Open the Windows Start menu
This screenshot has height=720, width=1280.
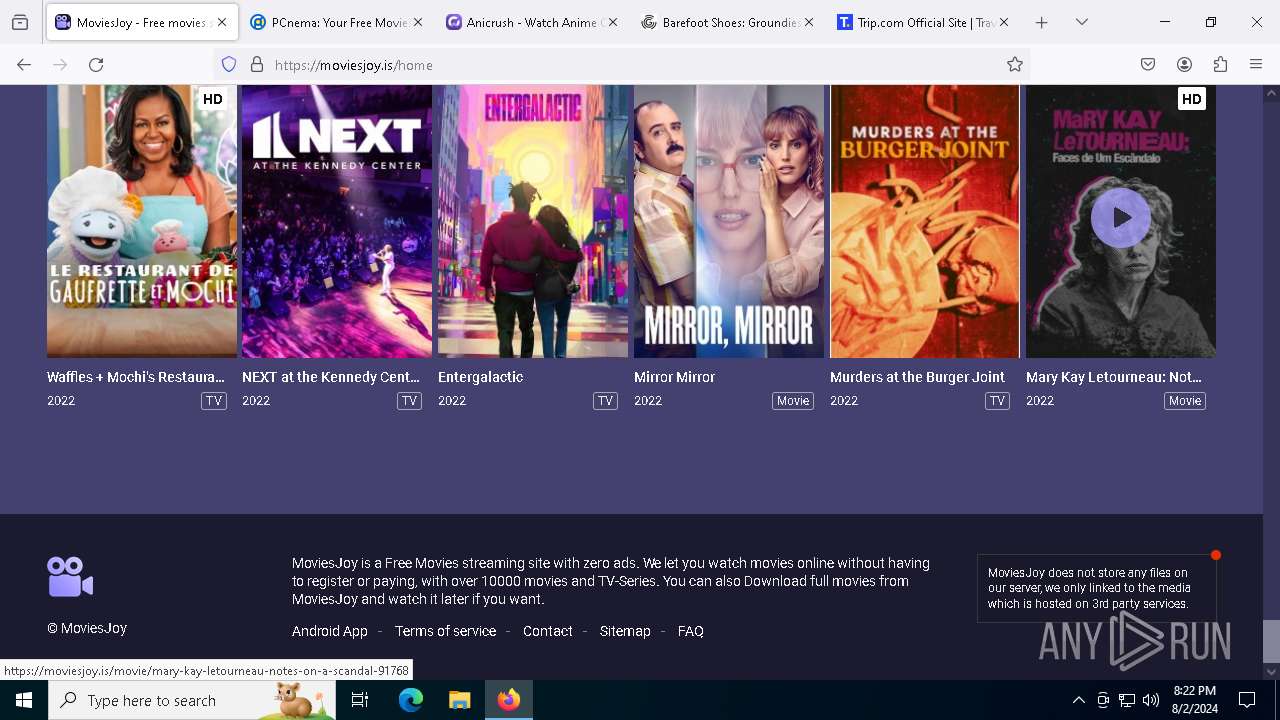point(24,700)
